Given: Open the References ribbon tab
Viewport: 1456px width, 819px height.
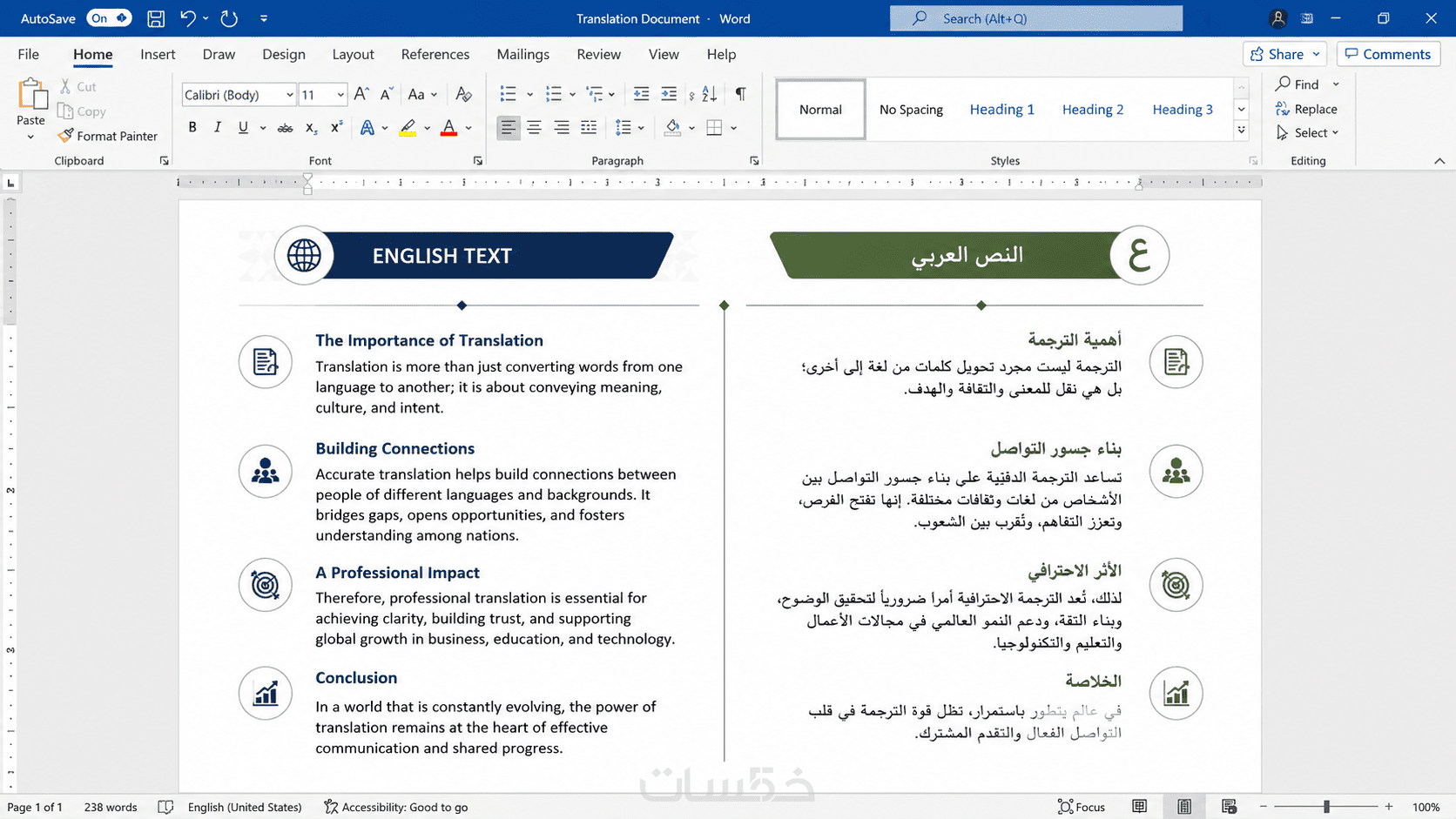Looking at the screenshot, I should [x=435, y=54].
